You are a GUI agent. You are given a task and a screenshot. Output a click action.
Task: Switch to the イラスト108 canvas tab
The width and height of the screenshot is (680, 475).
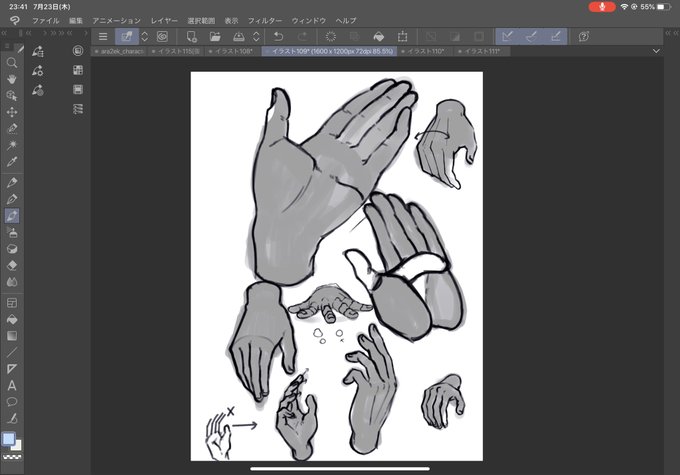pos(232,51)
